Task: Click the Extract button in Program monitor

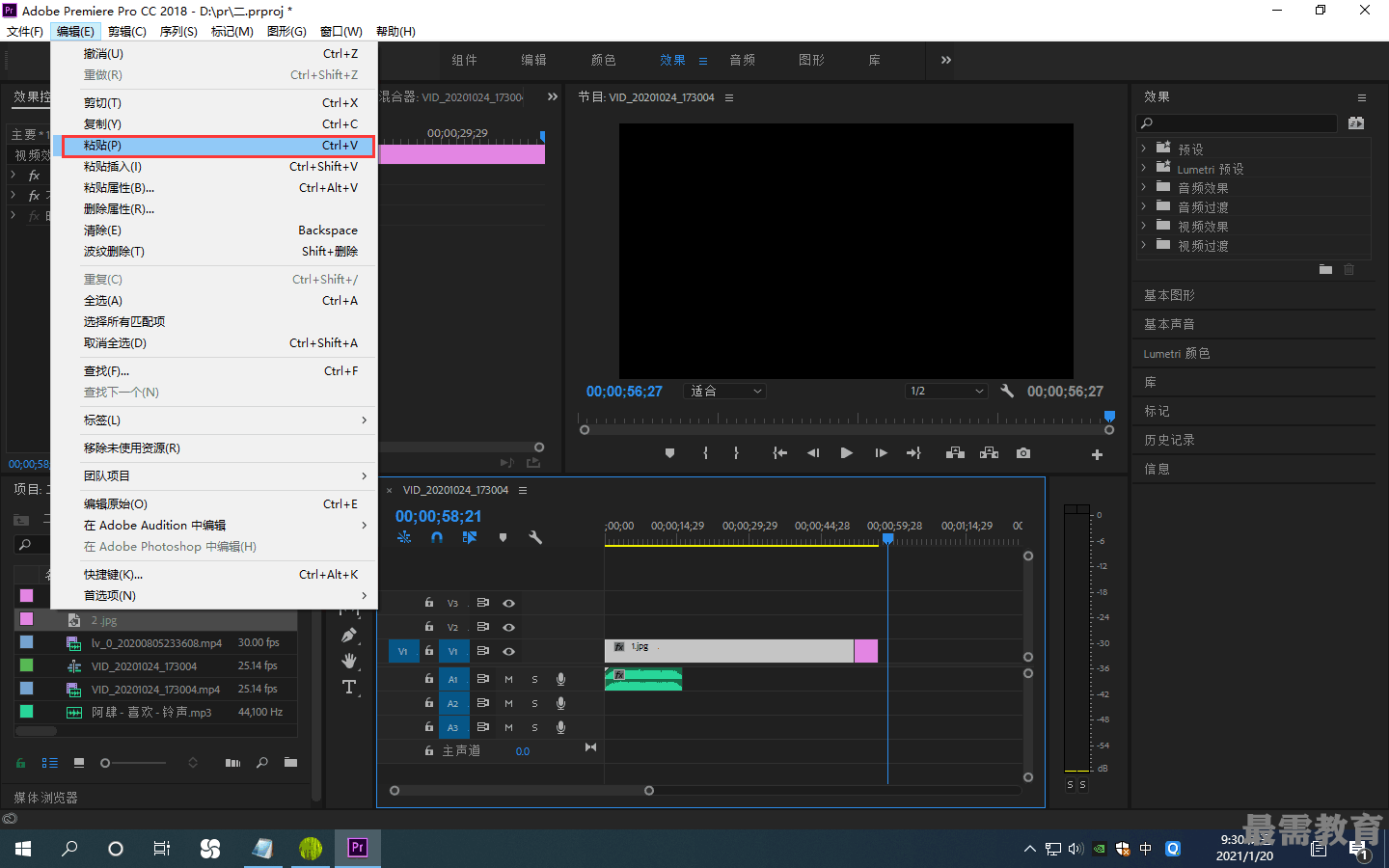Action: [x=989, y=453]
